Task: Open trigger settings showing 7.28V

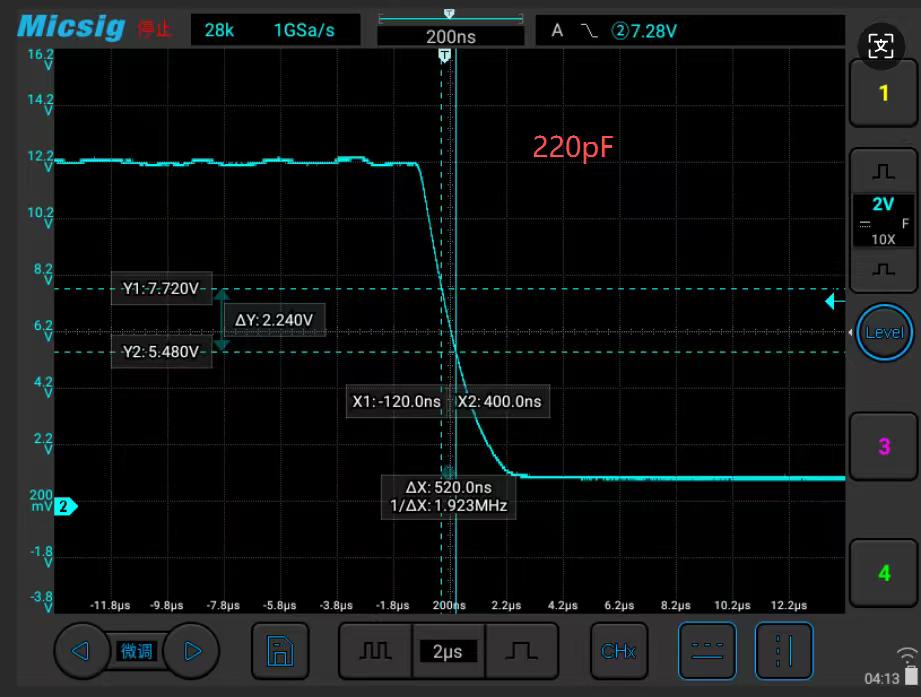Action: (x=690, y=31)
